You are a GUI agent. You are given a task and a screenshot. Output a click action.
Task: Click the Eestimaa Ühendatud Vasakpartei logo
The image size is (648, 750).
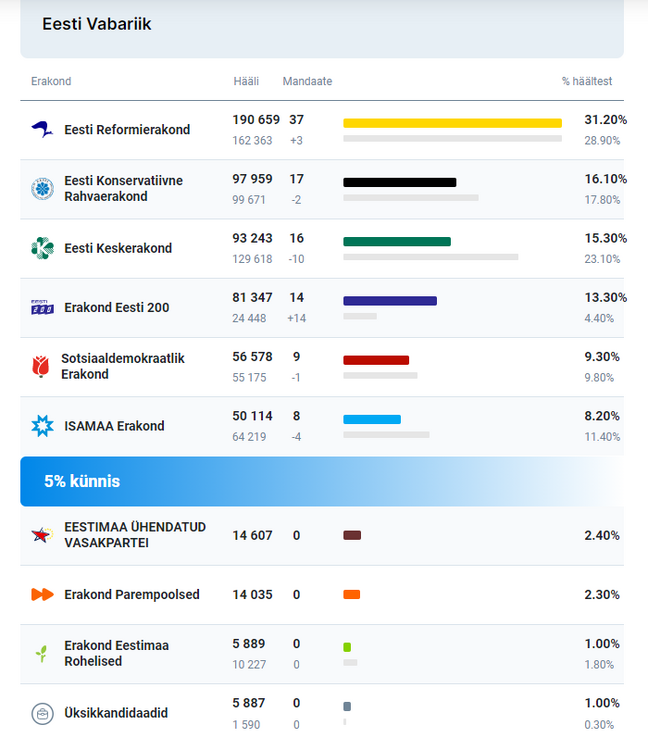click(42, 535)
